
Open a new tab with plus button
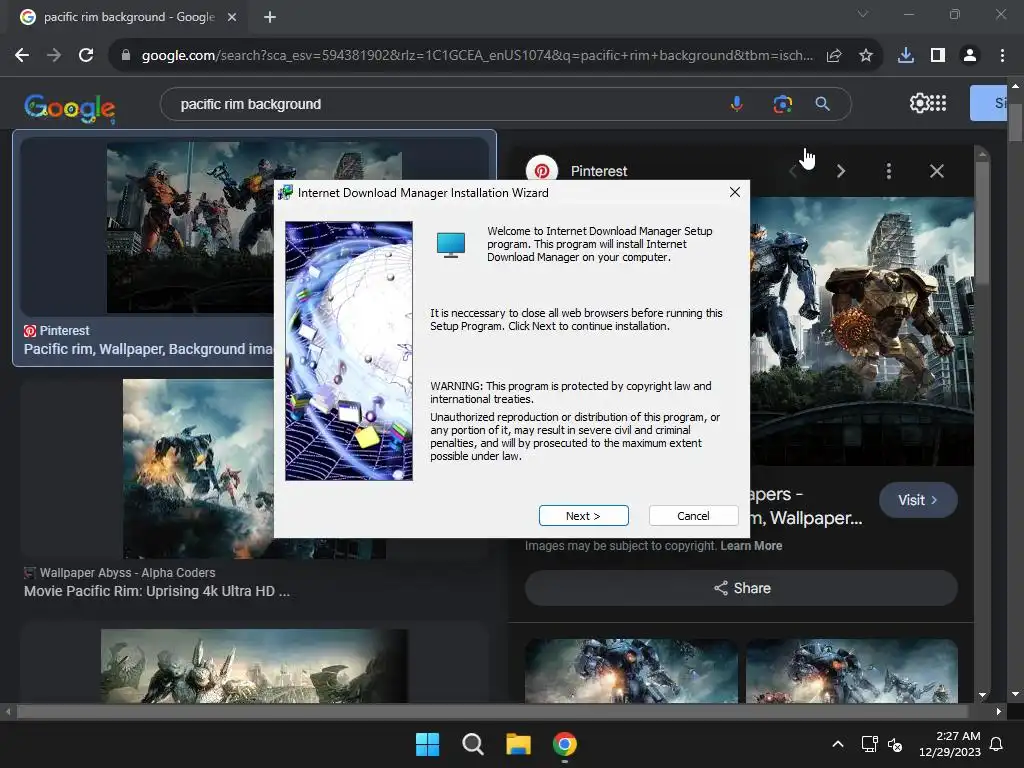[270, 17]
